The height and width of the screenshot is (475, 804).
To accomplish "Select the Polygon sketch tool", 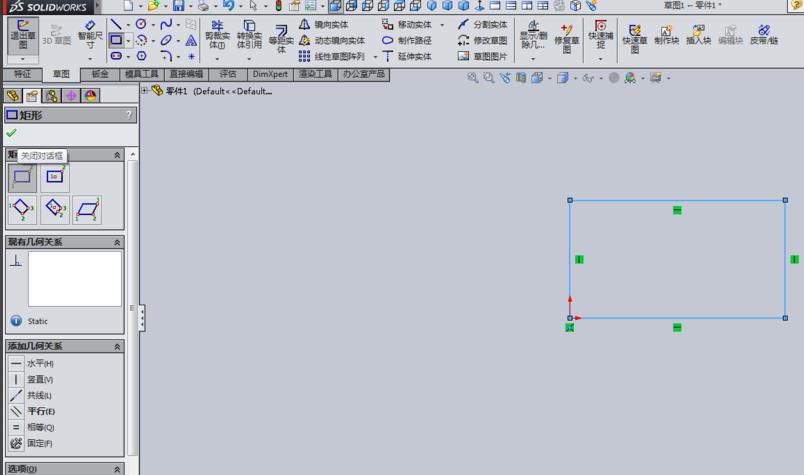I will (x=141, y=56).
